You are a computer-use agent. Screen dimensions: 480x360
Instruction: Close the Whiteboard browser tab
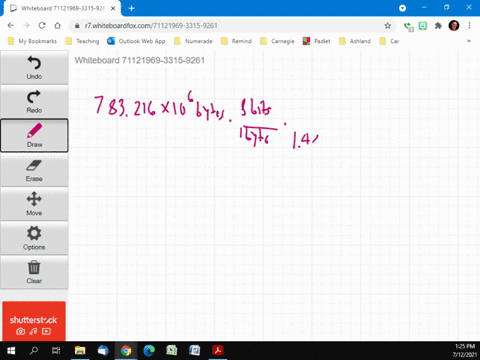coord(113,8)
